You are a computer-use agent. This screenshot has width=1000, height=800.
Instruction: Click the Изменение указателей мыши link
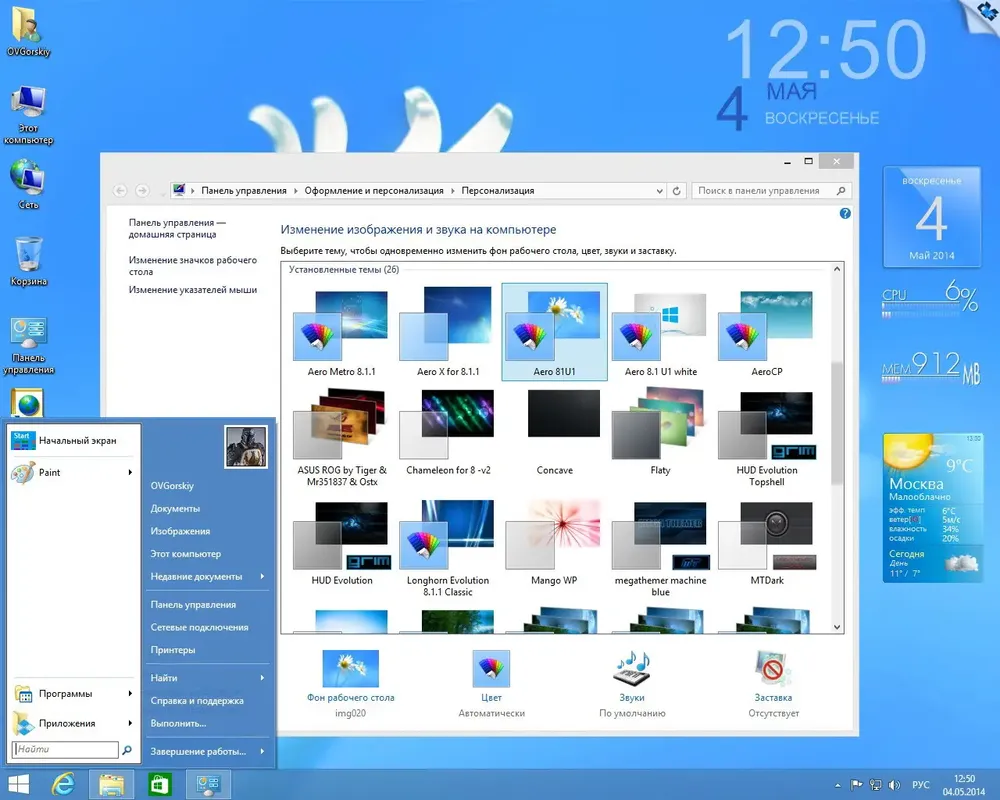tap(193, 290)
